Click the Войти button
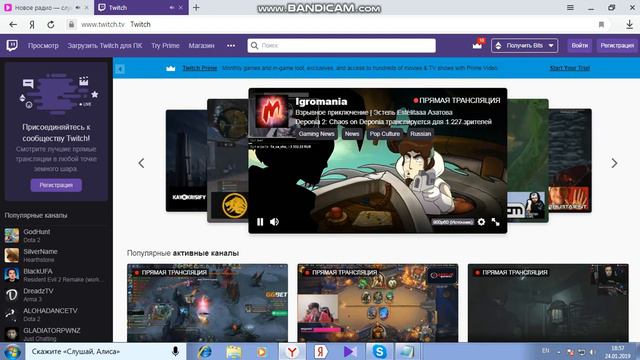The width and height of the screenshot is (640, 360). pyautogui.click(x=580, y=46)
